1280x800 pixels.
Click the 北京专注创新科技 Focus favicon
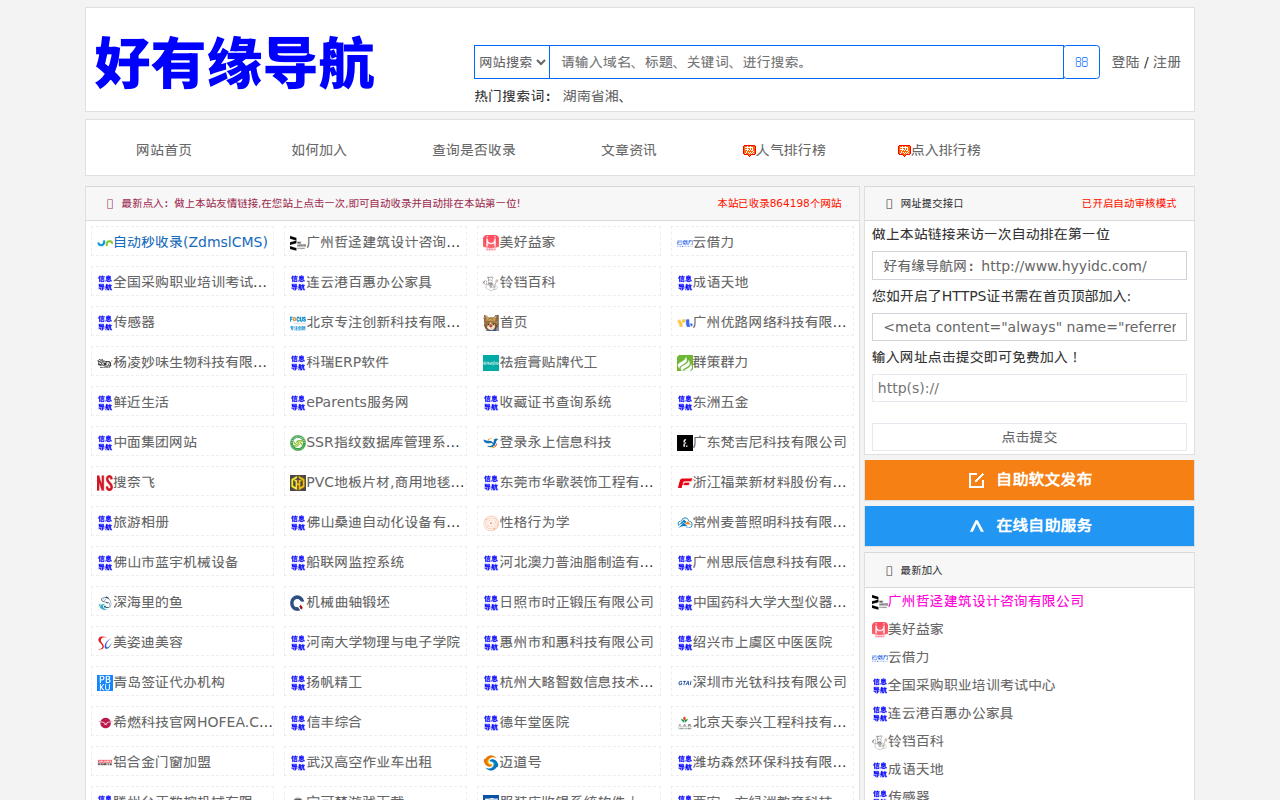click(x=298, y=323)
